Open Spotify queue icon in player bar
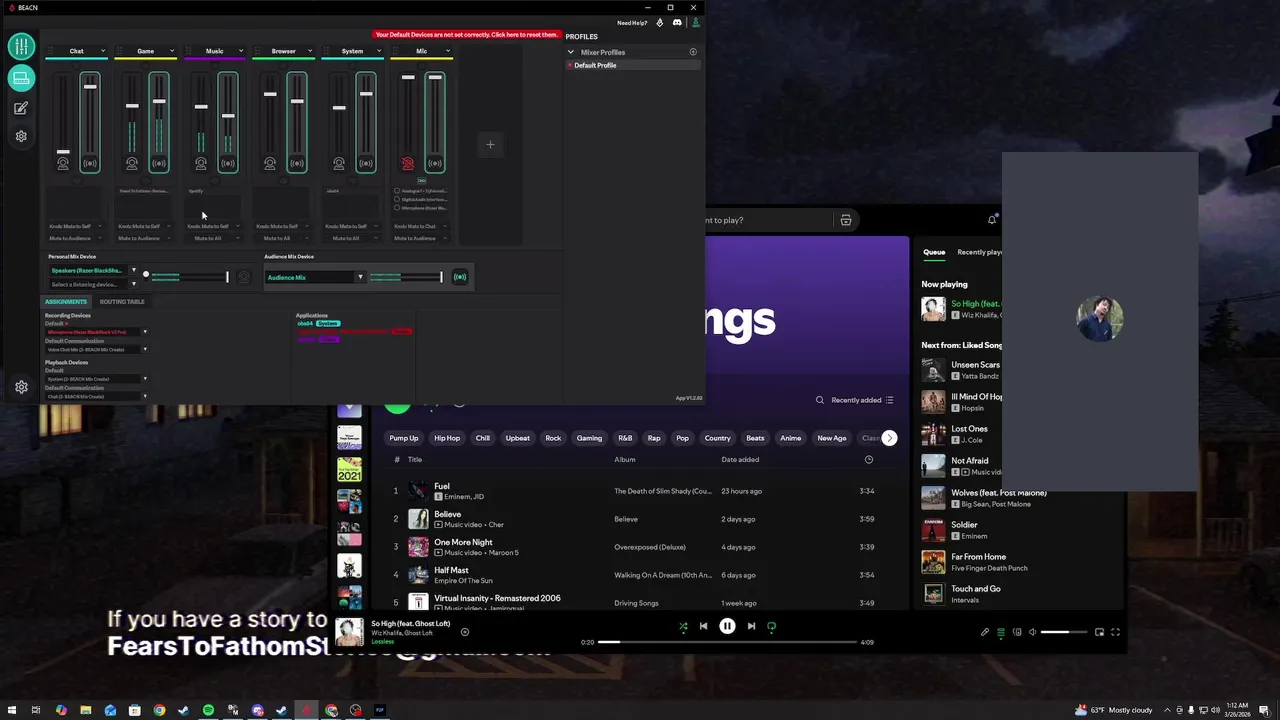 (x=1001, y=632)
